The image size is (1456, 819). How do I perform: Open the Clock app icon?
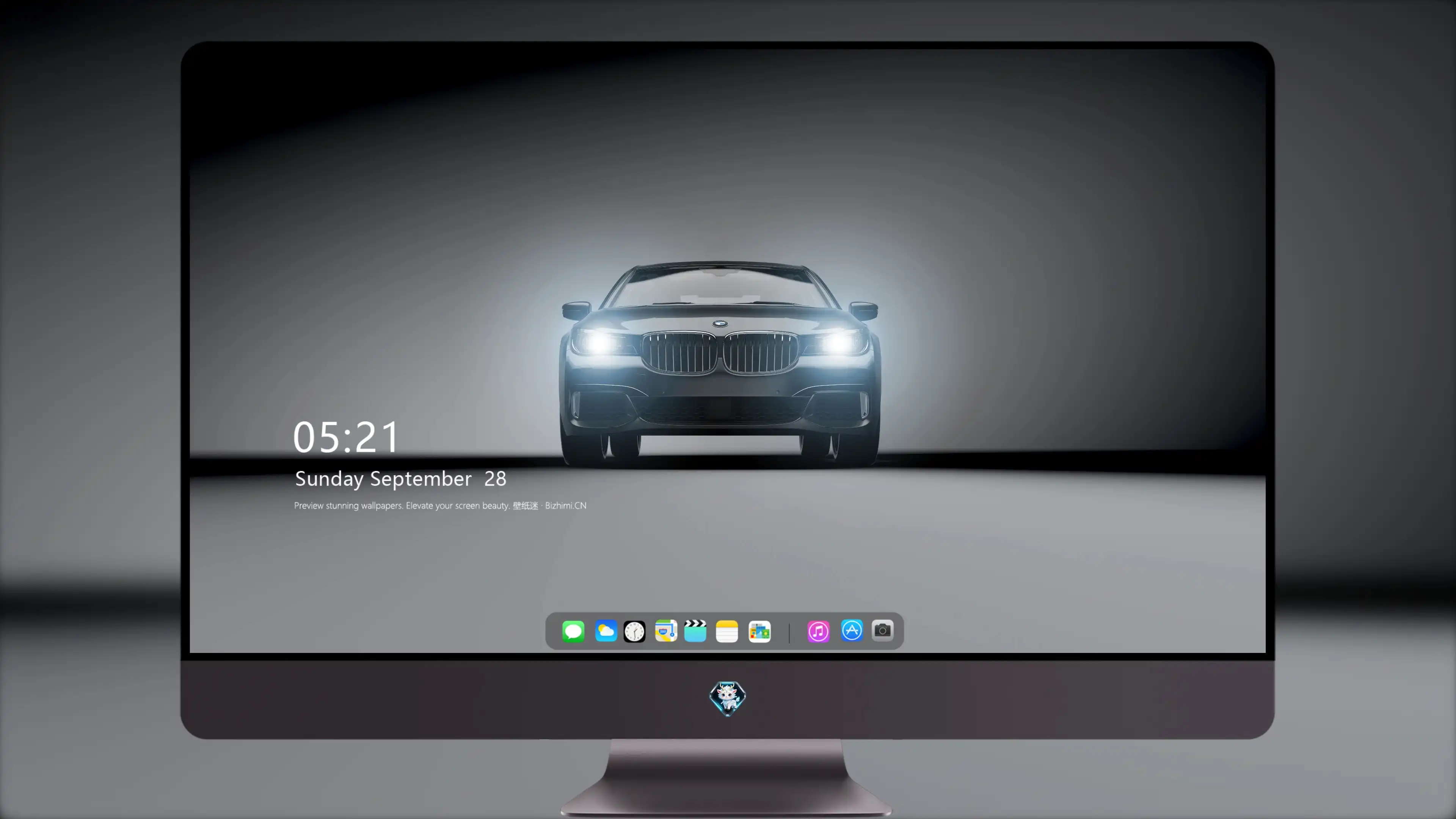tap(634, 631)
